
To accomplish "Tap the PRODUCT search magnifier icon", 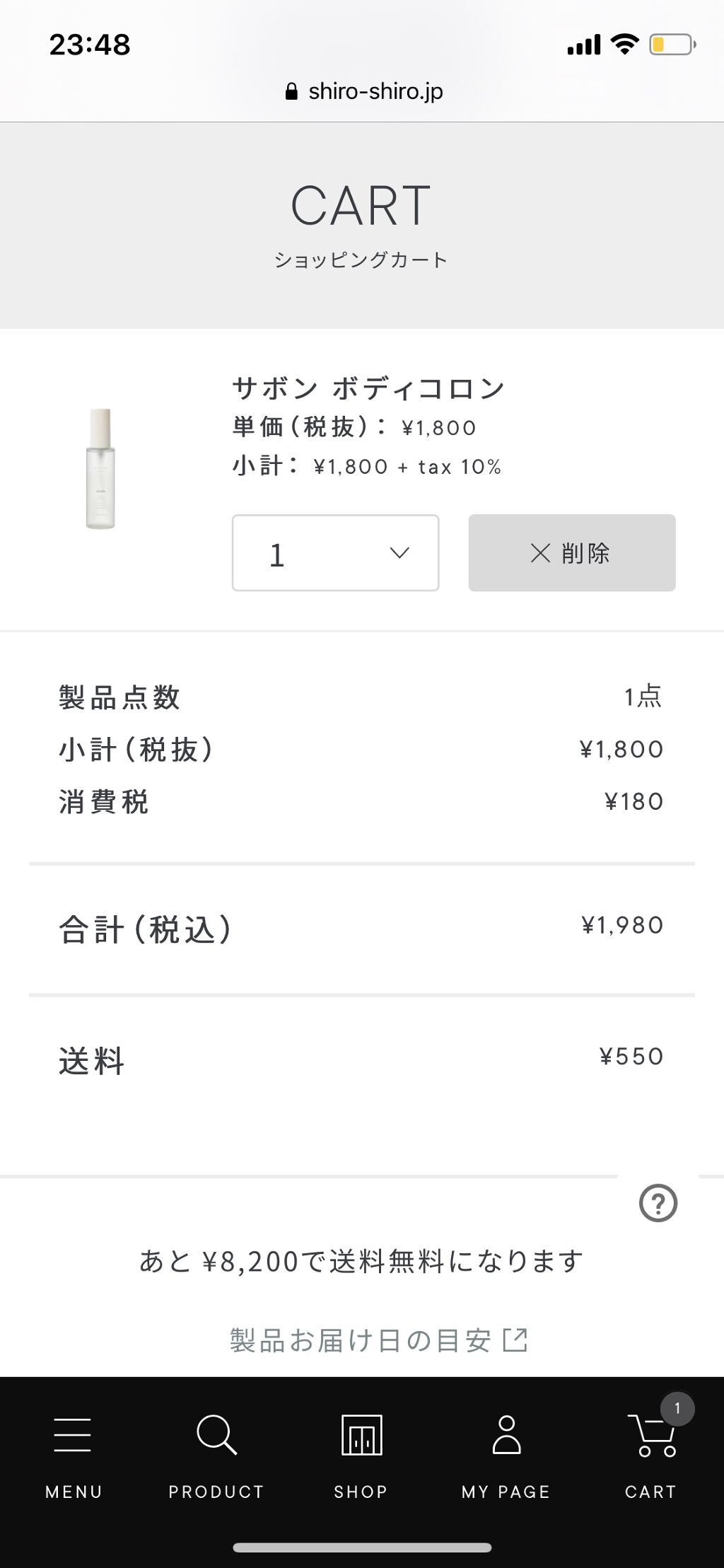I will 216,1434.
